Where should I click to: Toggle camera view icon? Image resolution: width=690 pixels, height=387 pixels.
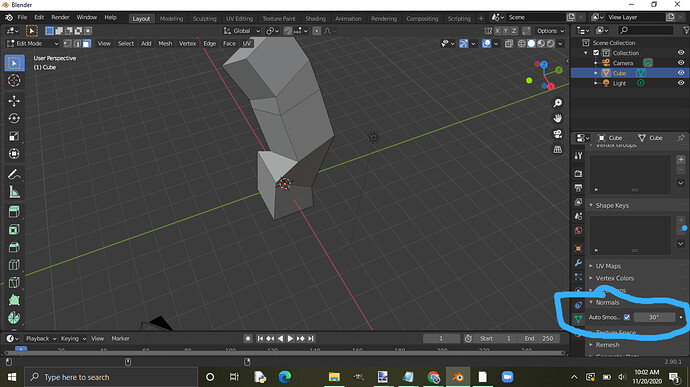(x=558, y=134)
